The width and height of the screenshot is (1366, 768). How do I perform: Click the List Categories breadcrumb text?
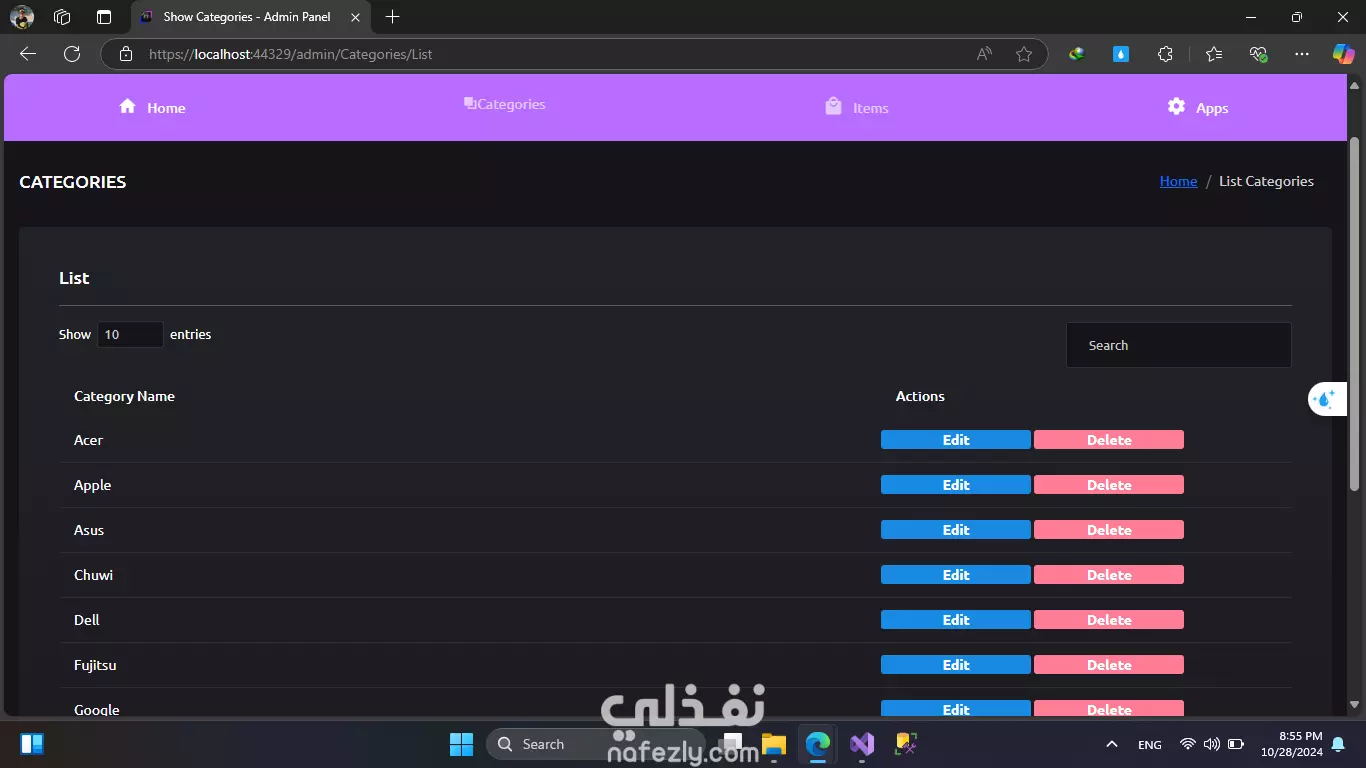point(1266,181)
